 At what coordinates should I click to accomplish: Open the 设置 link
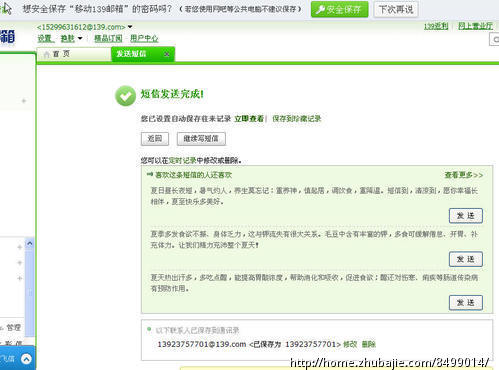[45, 38]
